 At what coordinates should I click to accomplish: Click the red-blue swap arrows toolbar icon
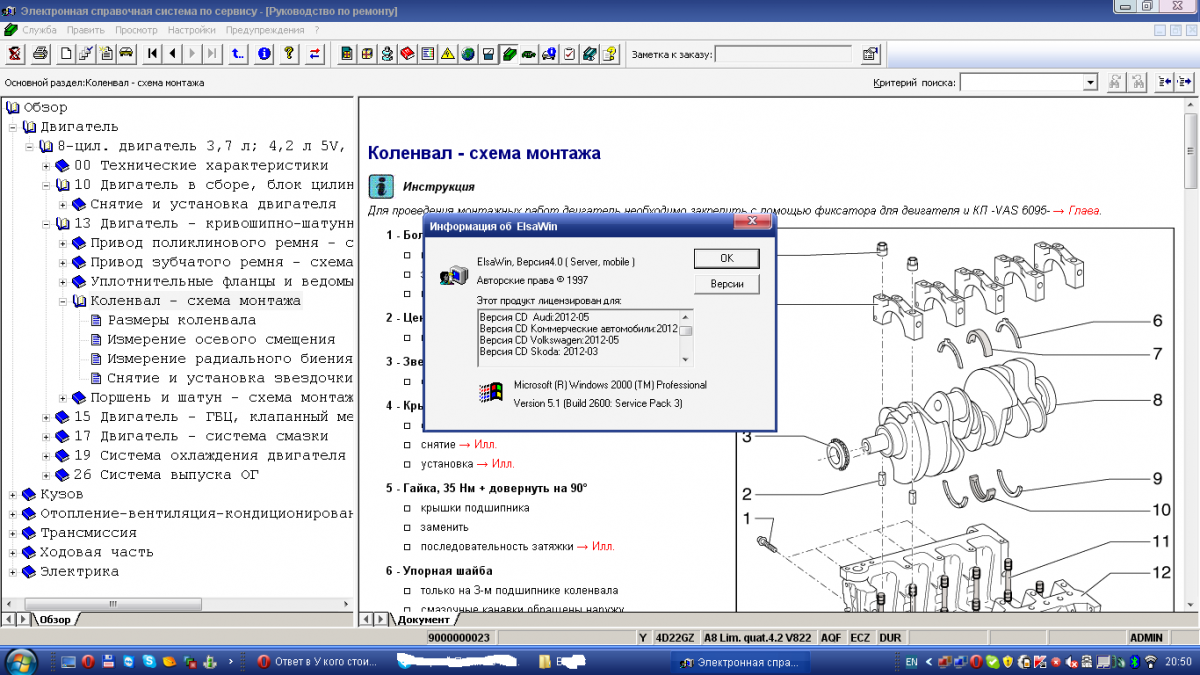[x=315, y=53]
